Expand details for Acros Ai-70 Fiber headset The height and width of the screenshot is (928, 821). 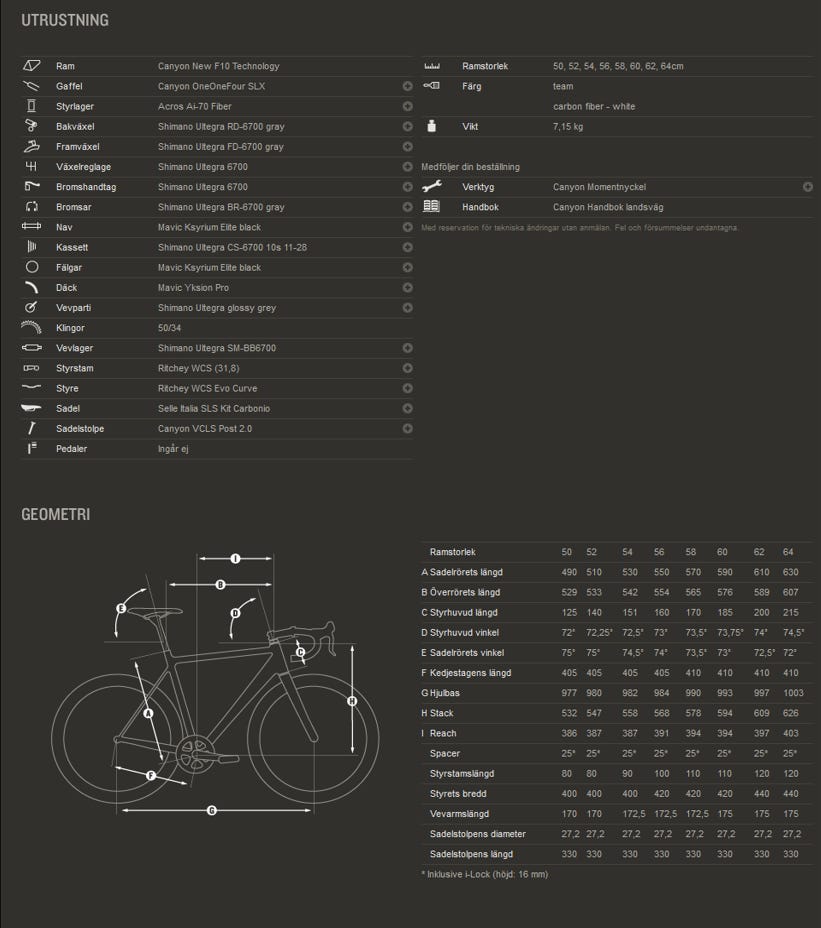tap(407, 106)
